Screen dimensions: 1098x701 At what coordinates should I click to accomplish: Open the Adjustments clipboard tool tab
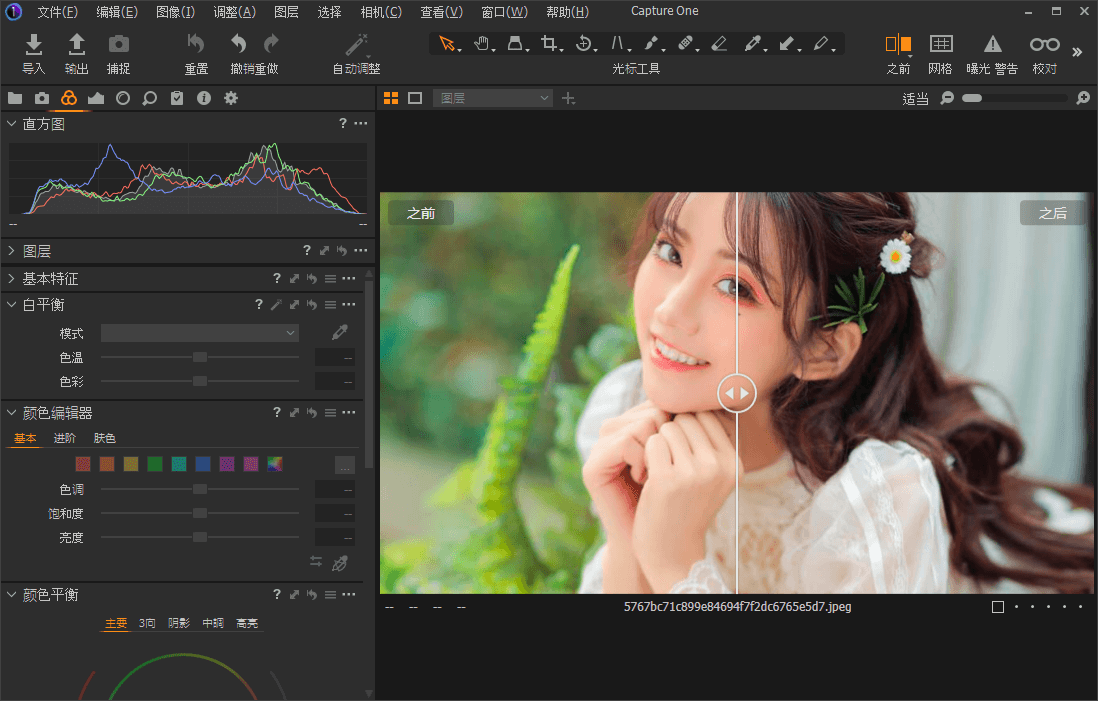(x=177, y=98)
